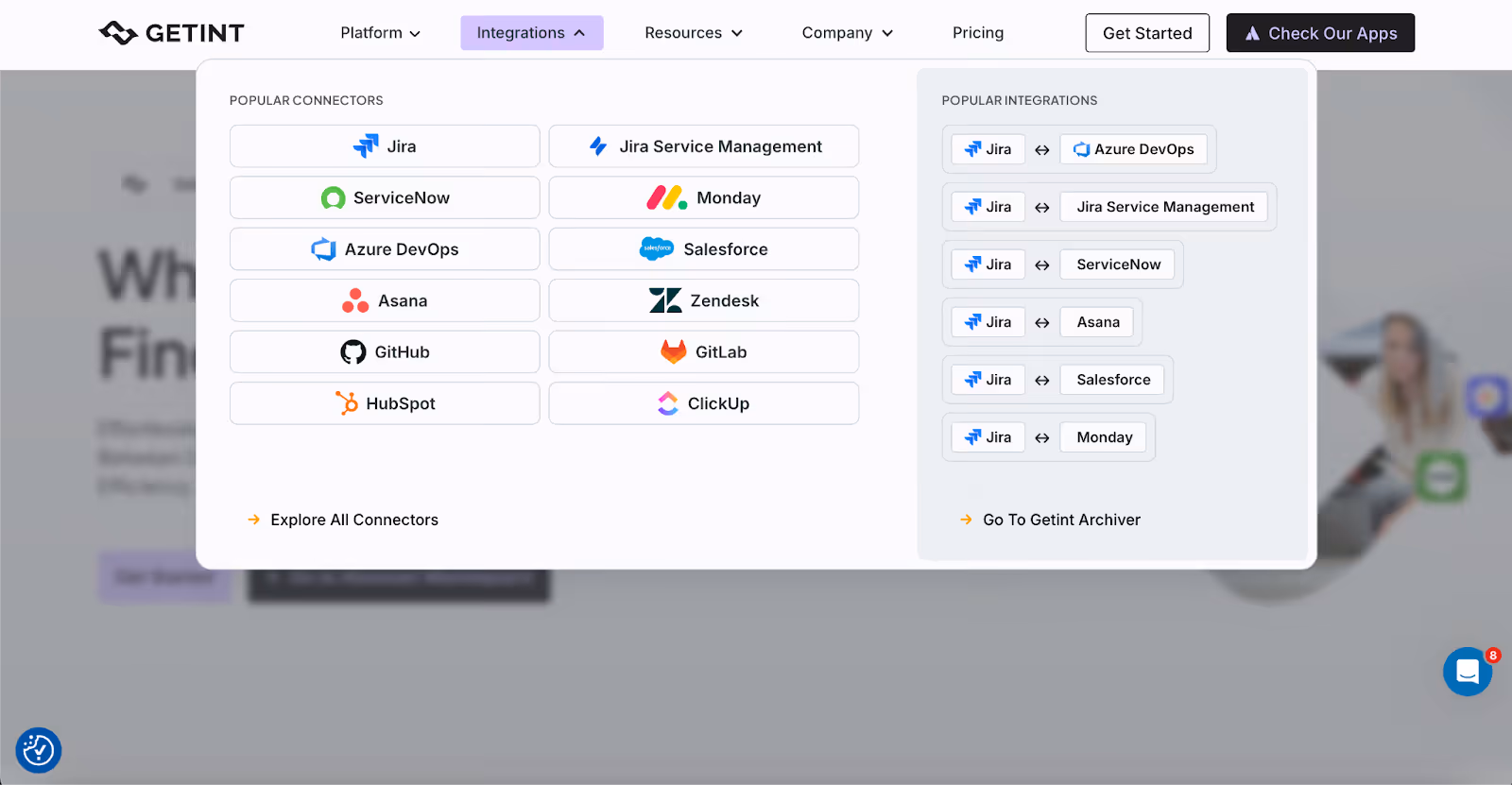The height and width of the screenshot is (785, 1512).
Task: Click the Getint logo
Action: (171, 33)
